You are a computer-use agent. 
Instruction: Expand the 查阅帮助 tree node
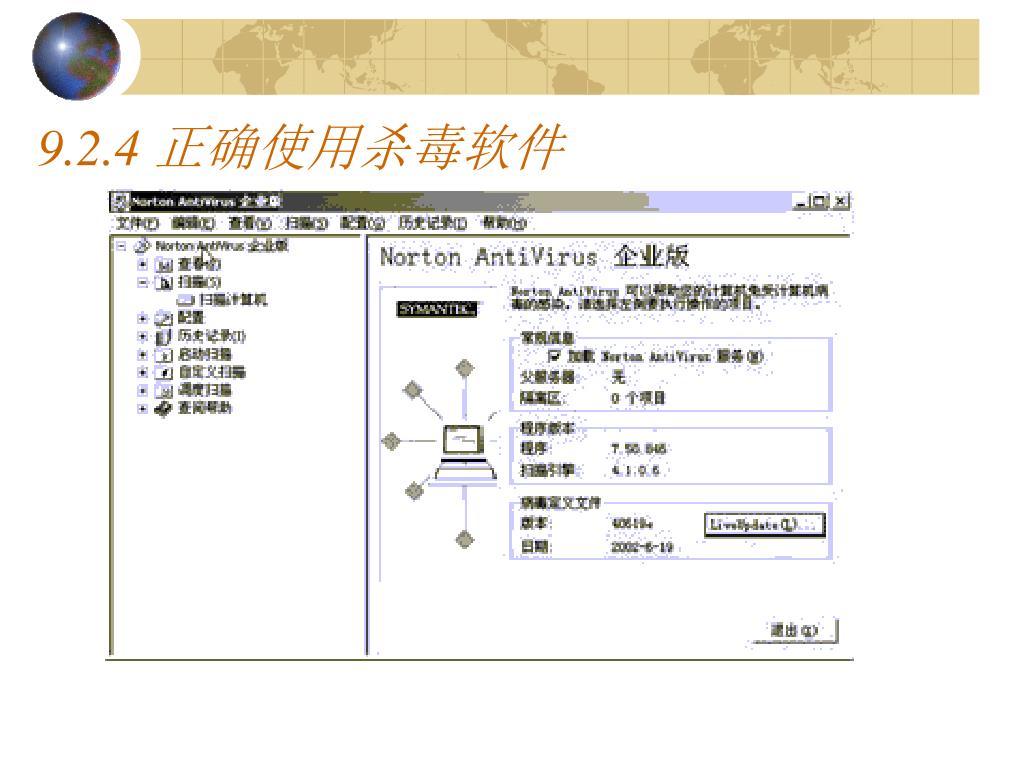point(142,409)
